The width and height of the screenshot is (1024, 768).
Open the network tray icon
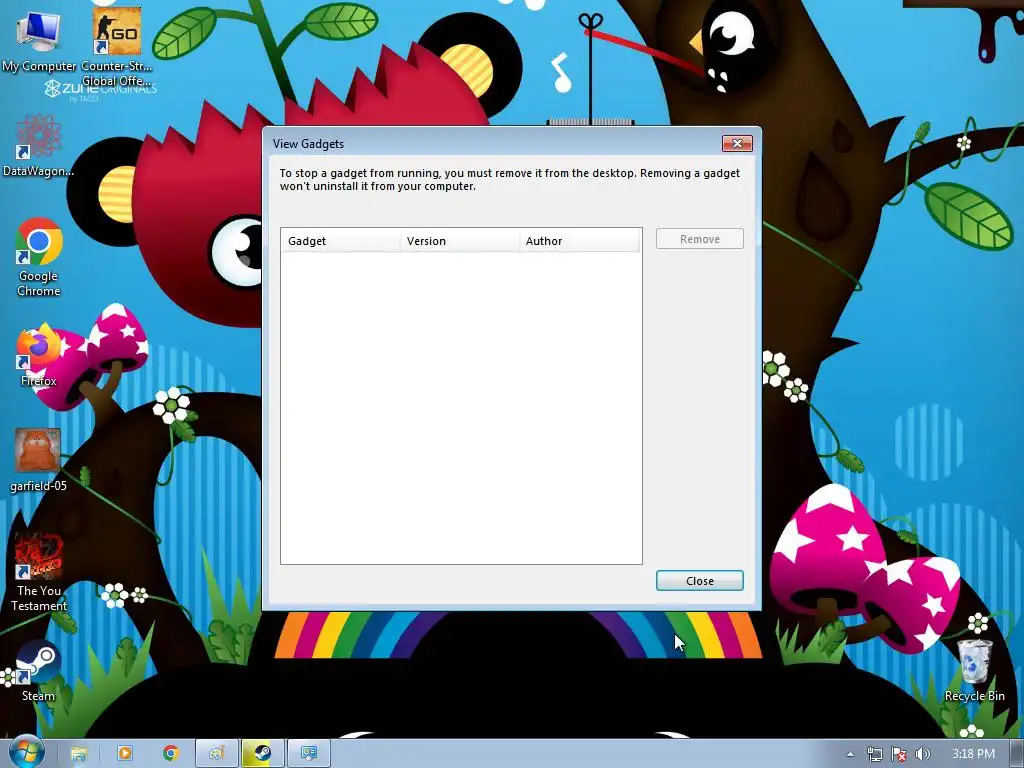point(874,754)
